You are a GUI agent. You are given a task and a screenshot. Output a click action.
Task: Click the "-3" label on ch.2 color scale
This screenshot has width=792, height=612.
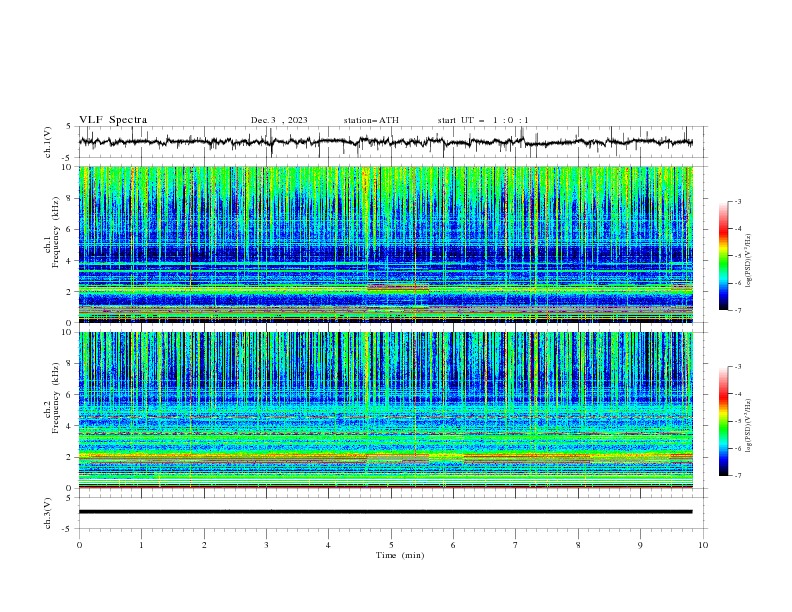coord(738,367)
